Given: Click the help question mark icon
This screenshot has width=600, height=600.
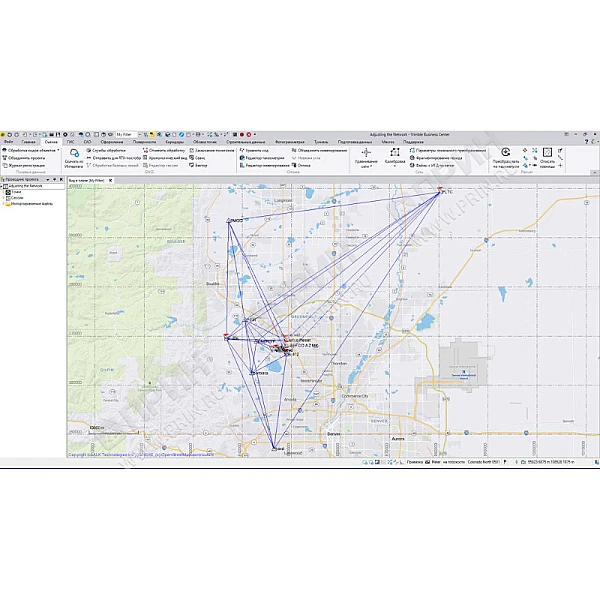Looking at the screenshot, I should click(585, 142).
